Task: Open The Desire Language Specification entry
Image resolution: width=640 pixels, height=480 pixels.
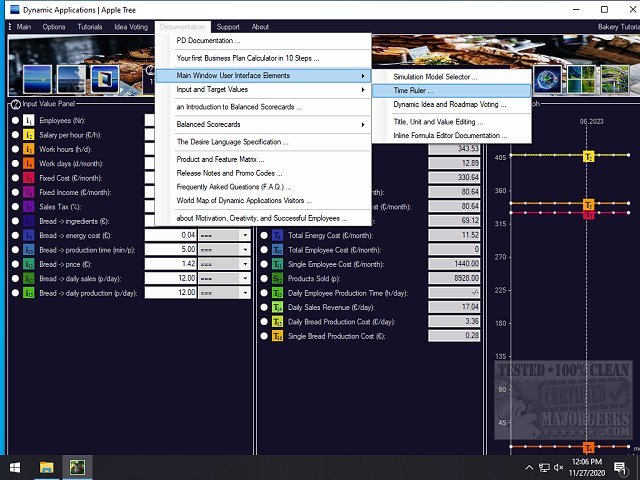Action: [264, 142]
